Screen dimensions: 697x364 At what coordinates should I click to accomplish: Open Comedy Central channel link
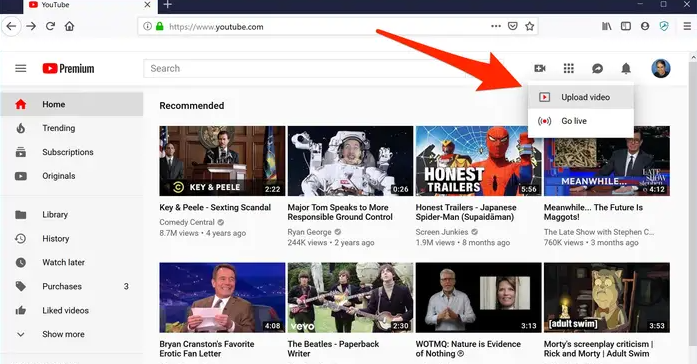tap(187, 222)
